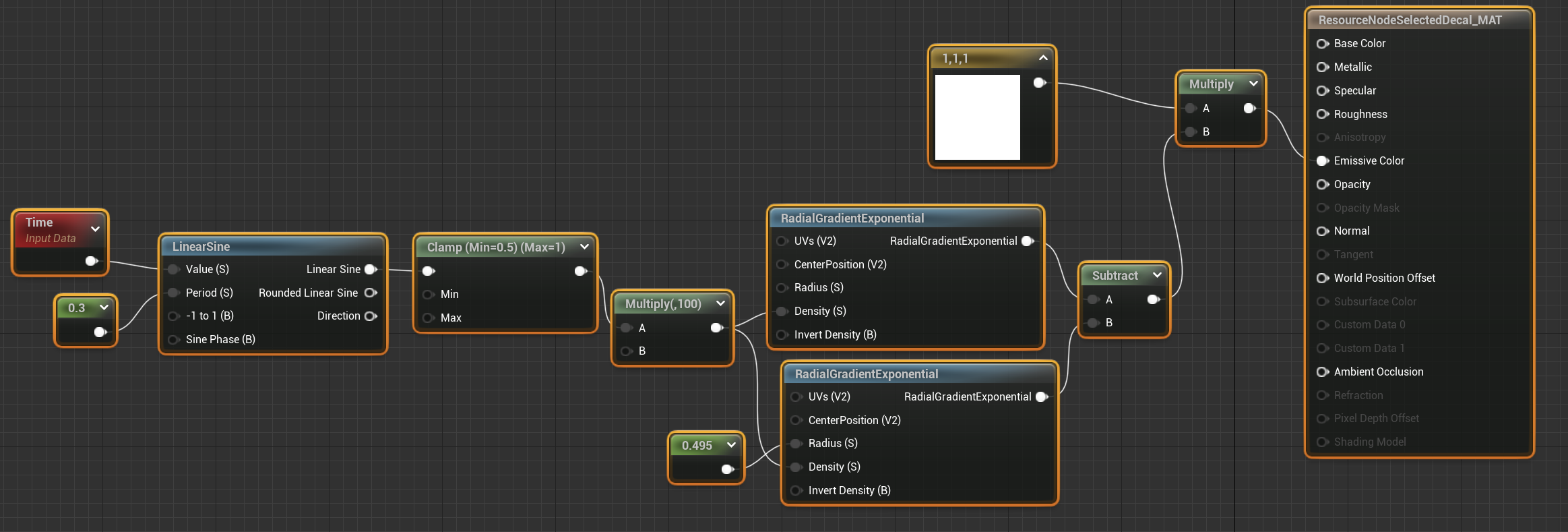The width and height of the screenshot is (1568, 532).
Task: Click the World Position Offset input pin
Action: [x=1322, y=278]
